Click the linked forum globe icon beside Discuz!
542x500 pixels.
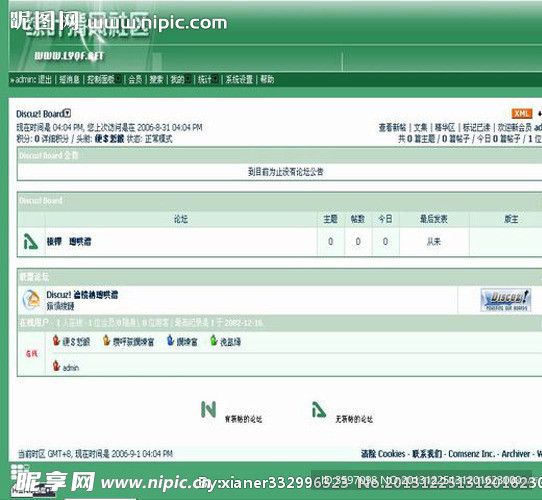(31, 299)
